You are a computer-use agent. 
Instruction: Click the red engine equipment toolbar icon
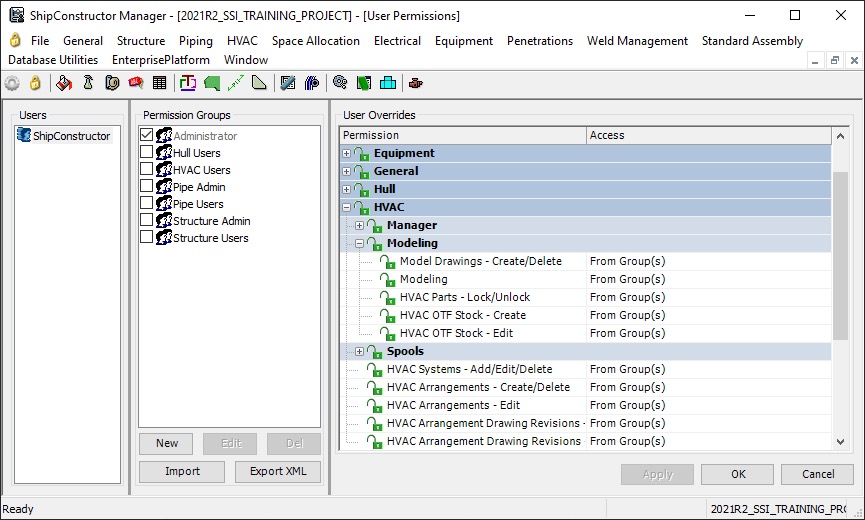pos(415,83)
